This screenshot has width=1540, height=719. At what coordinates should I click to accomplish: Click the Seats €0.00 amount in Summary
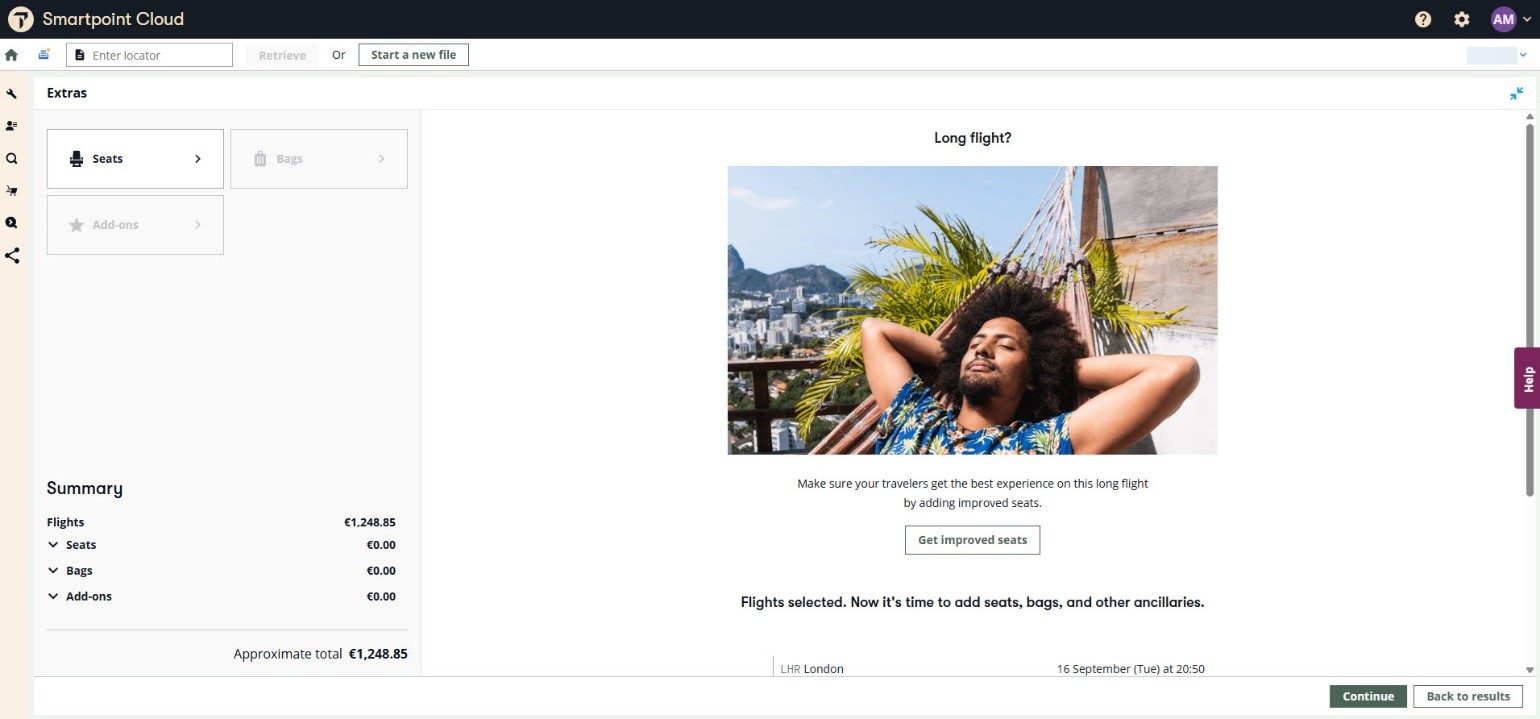[381, 545]
